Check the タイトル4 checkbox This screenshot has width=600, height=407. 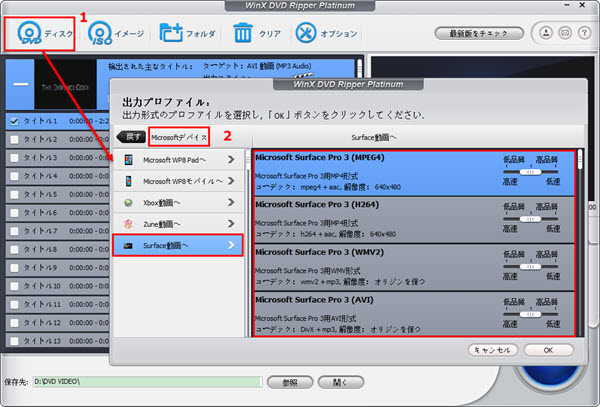14,176
